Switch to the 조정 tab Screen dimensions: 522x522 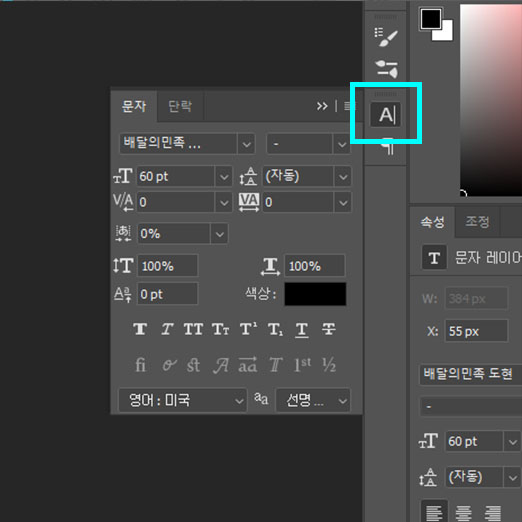pos(477,222)
